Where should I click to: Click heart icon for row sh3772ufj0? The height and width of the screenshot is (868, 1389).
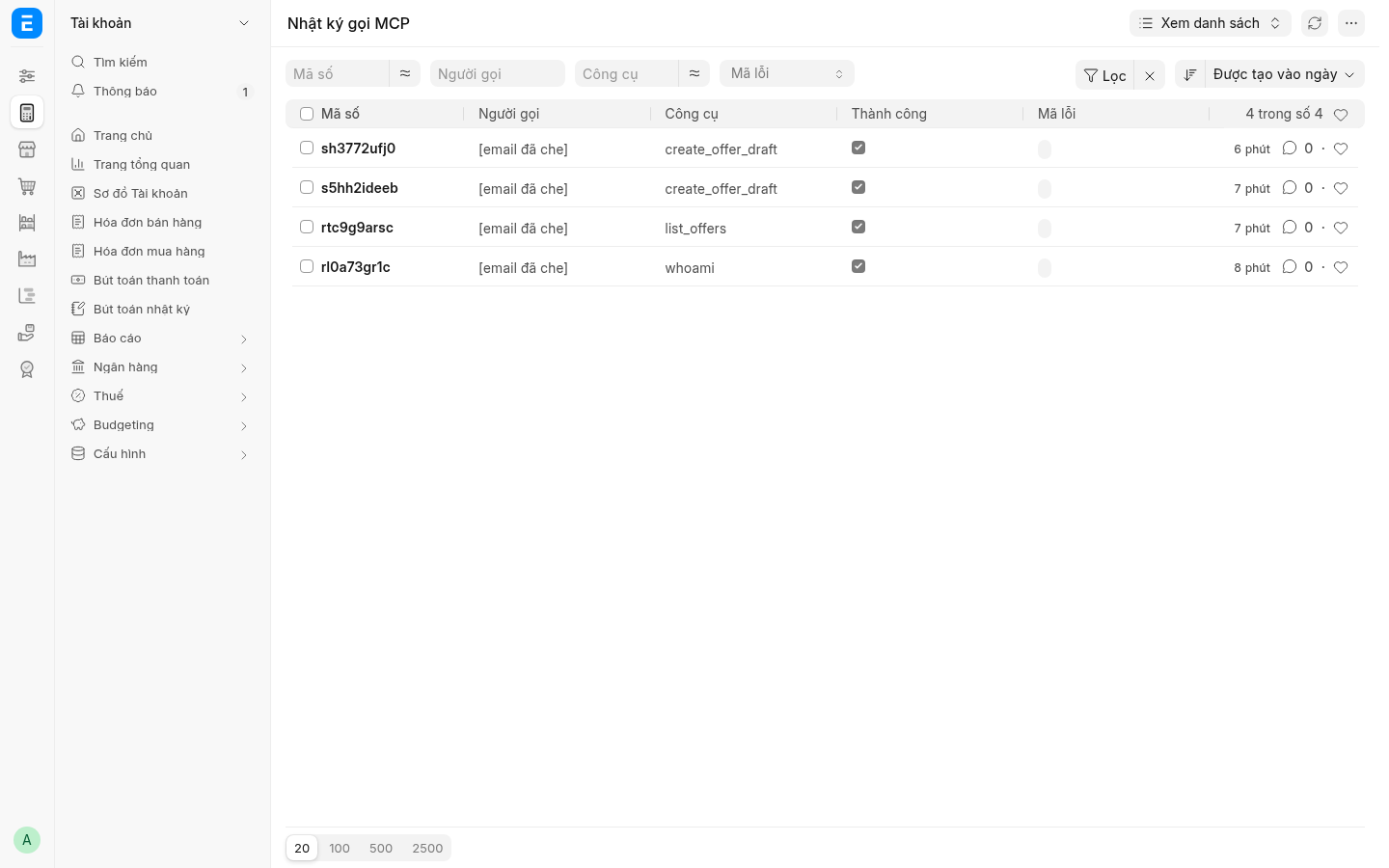[1341, 149]
